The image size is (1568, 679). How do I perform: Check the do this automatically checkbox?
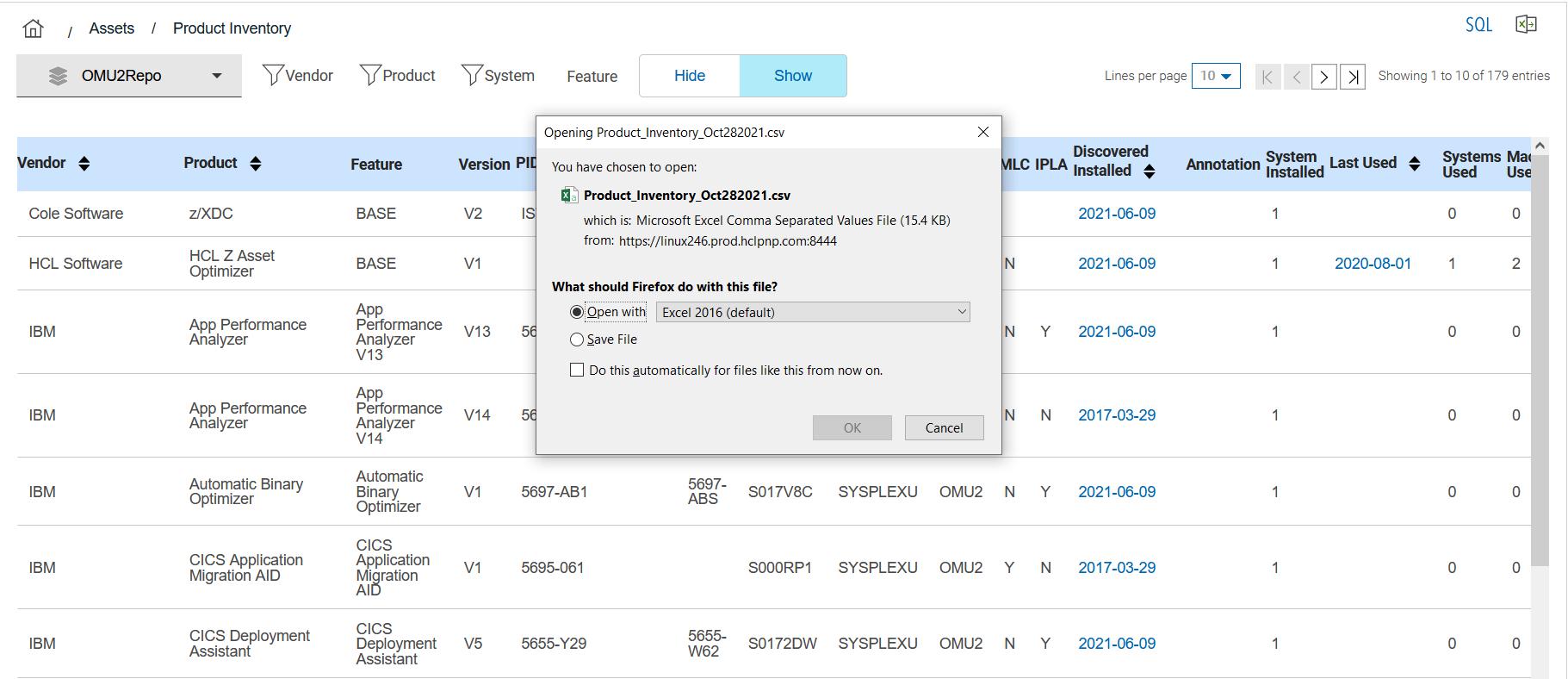point(577,371)
